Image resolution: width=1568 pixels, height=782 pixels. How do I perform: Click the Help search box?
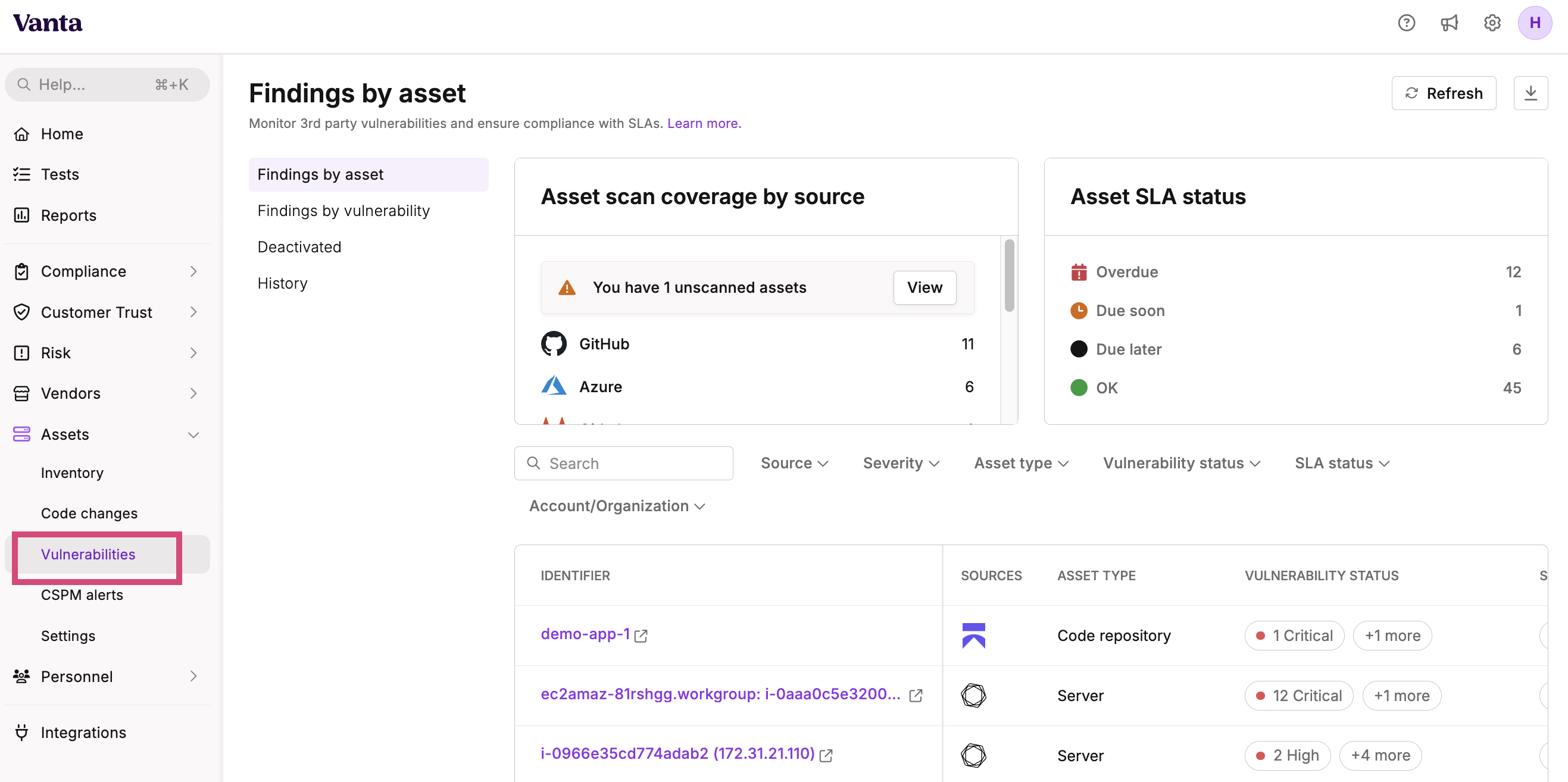click(107, 85)
